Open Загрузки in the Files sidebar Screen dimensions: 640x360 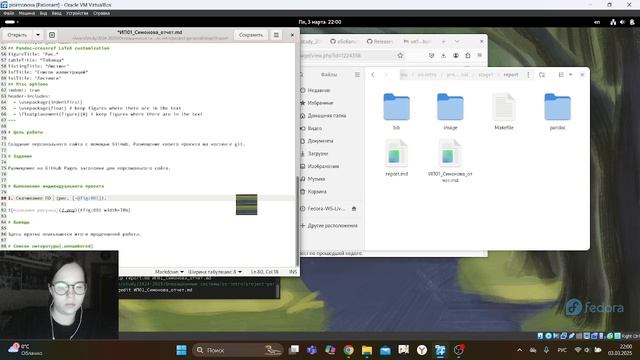tap(331, 154)
